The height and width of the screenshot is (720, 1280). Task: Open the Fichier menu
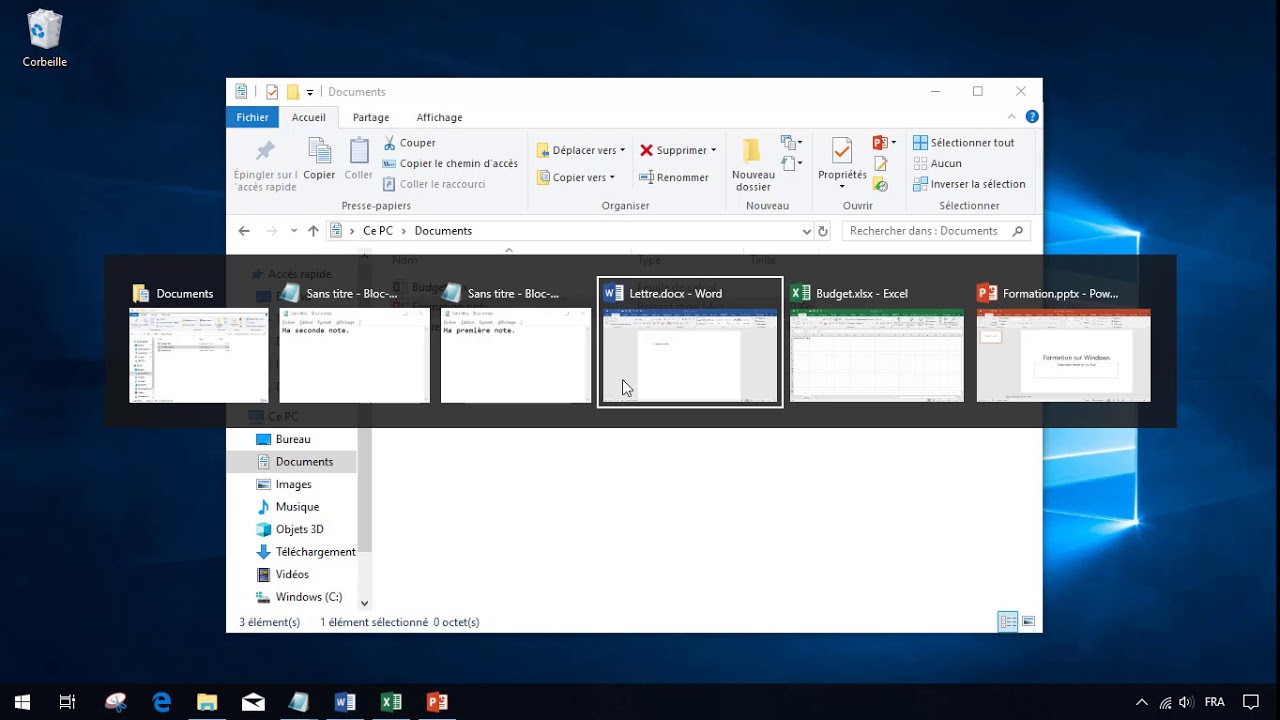click(252, 117)
